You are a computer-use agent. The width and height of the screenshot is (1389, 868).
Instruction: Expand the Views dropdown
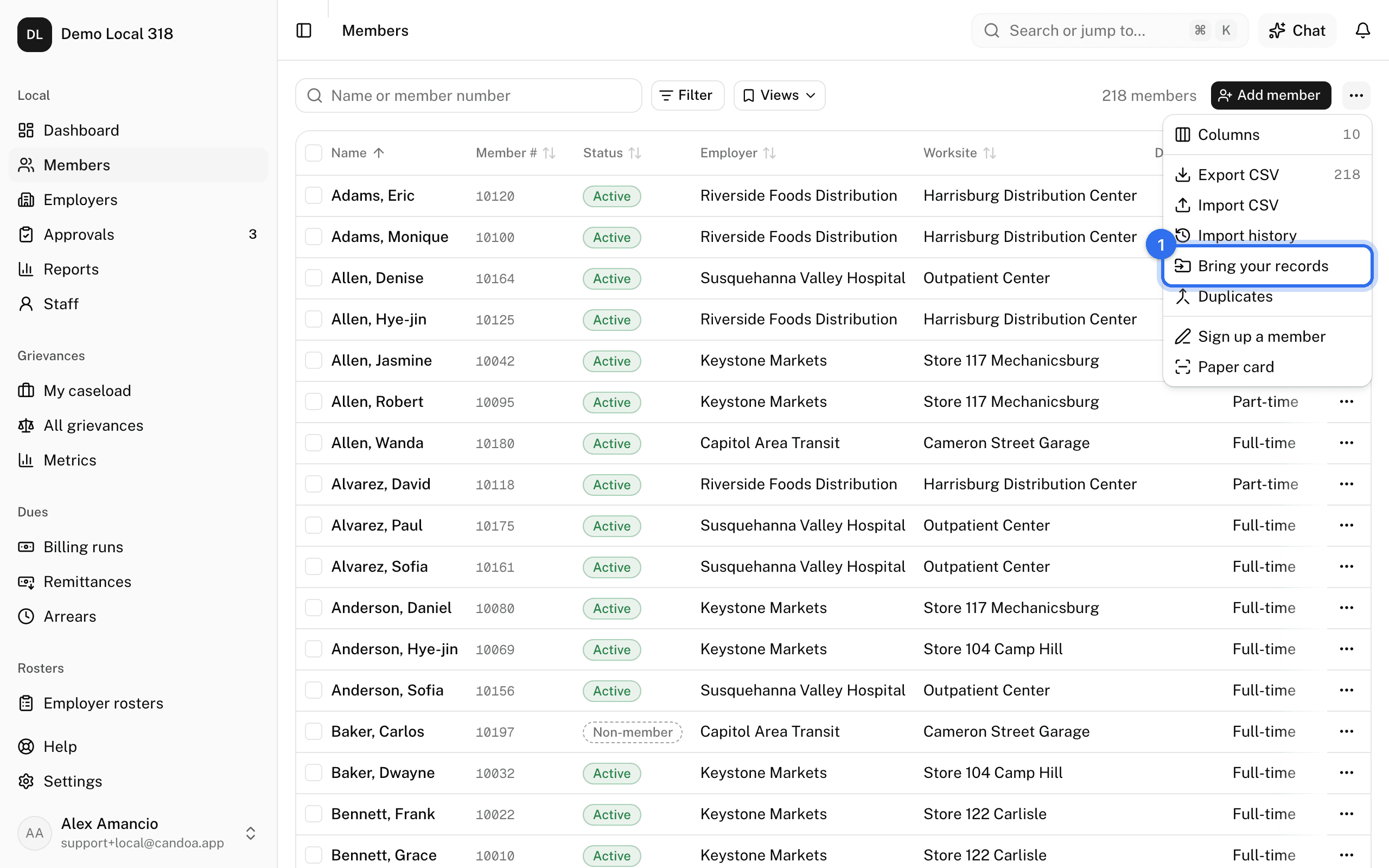pyautogui.click(x=779, y=95)
